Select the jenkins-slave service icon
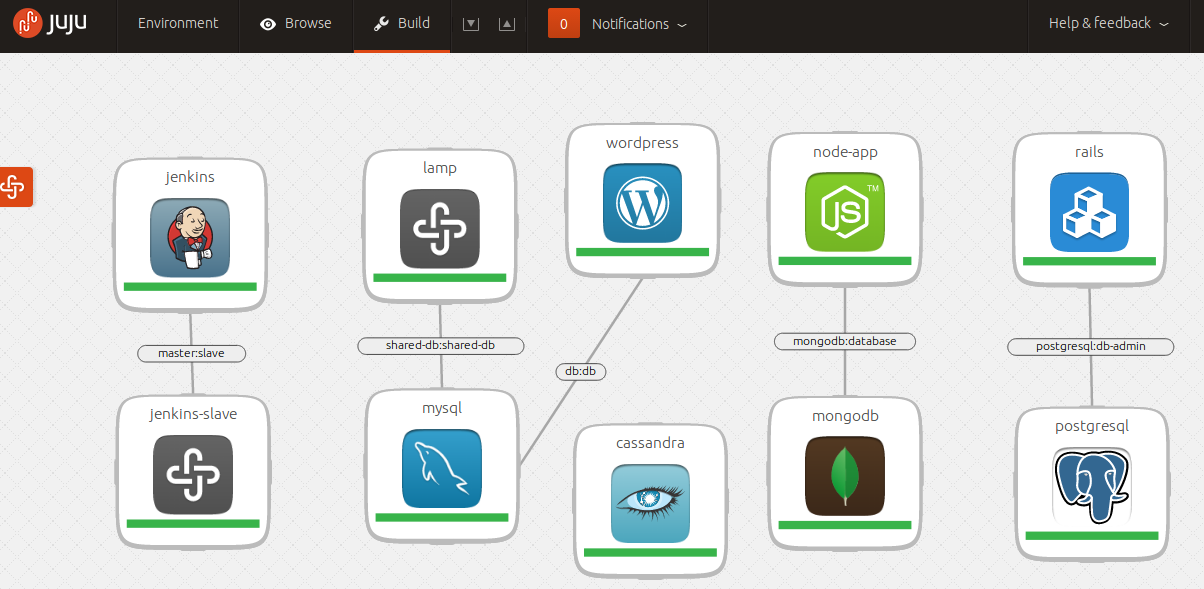 [193, 474]
